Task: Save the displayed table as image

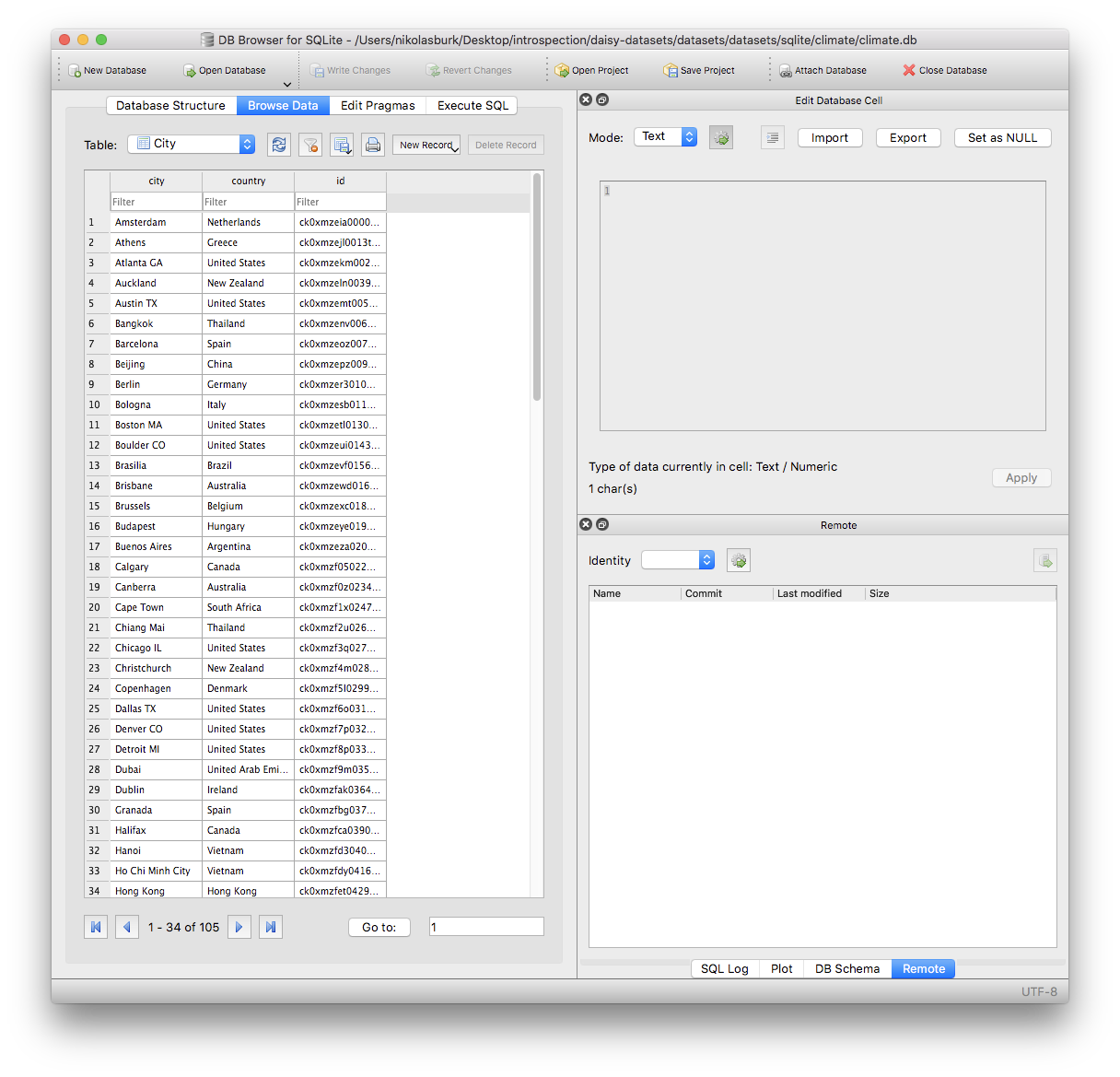Action: click(342, 145)
